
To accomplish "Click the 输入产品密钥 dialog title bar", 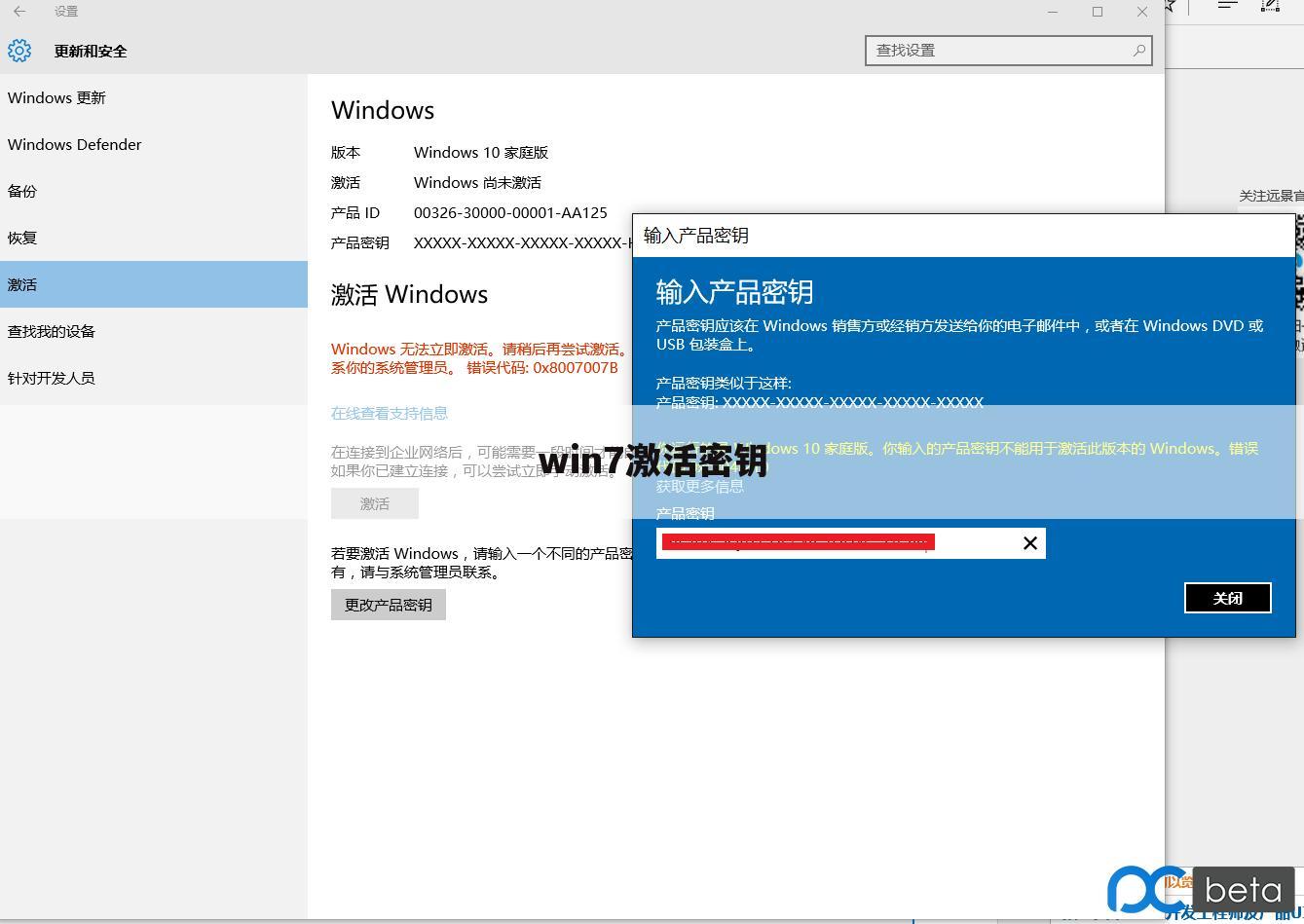I will tap(964, 236).
